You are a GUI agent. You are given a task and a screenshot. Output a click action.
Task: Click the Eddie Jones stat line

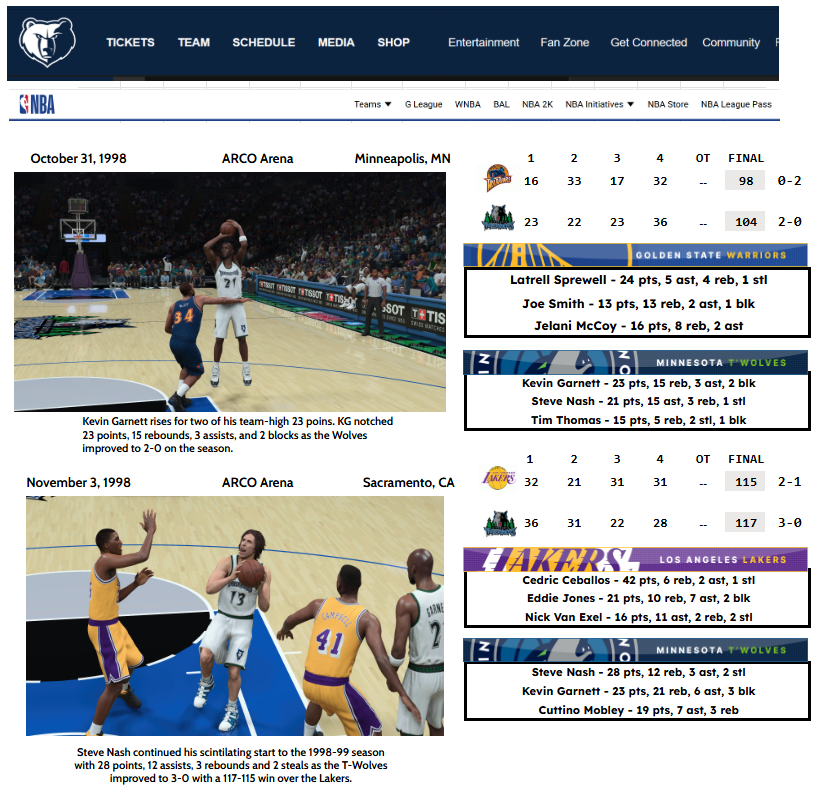click(639, 598)
